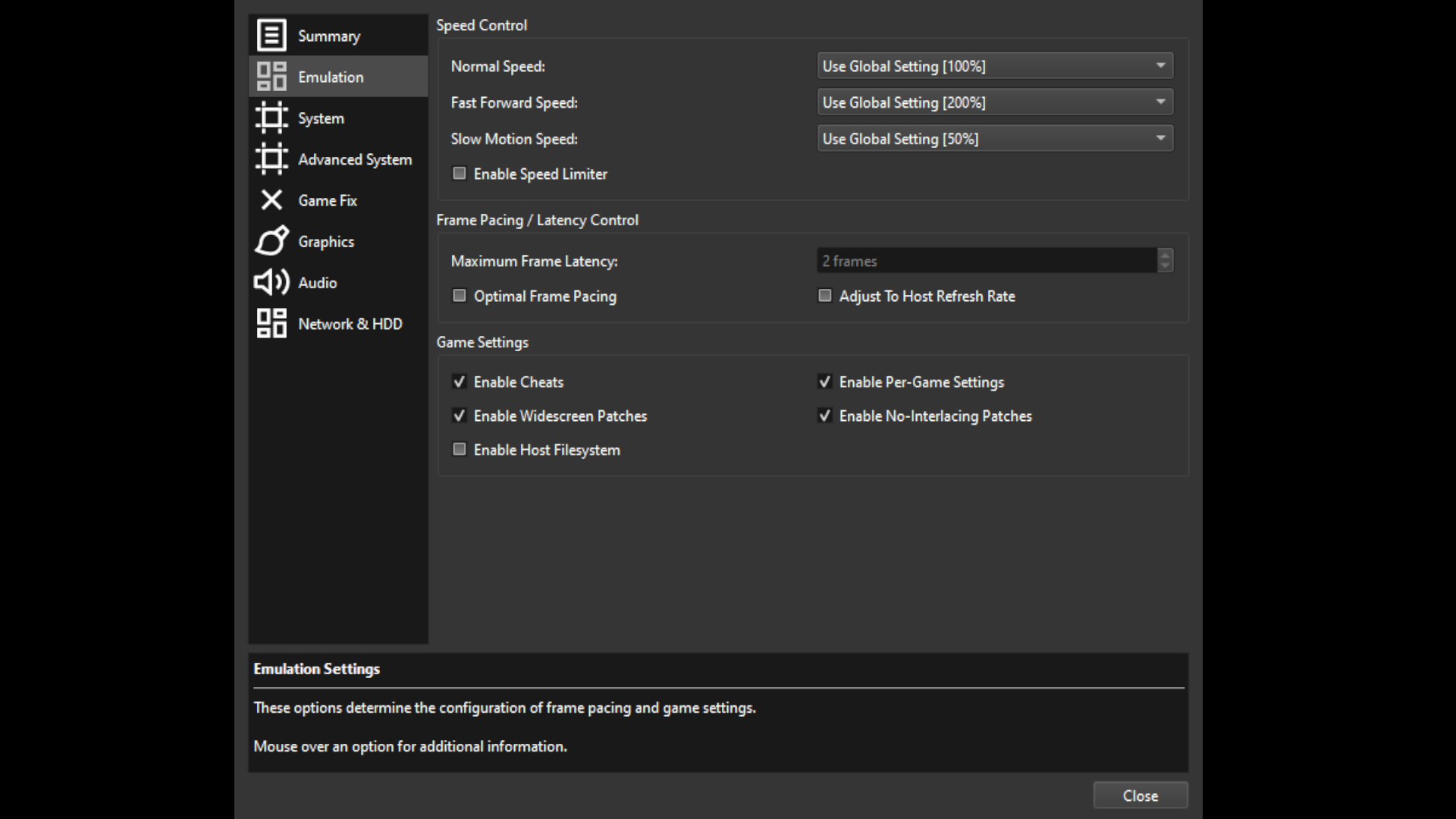Select the Advanced System icon
The height and width of the screenshot is (819, 1456).
[x=271, y=159]
